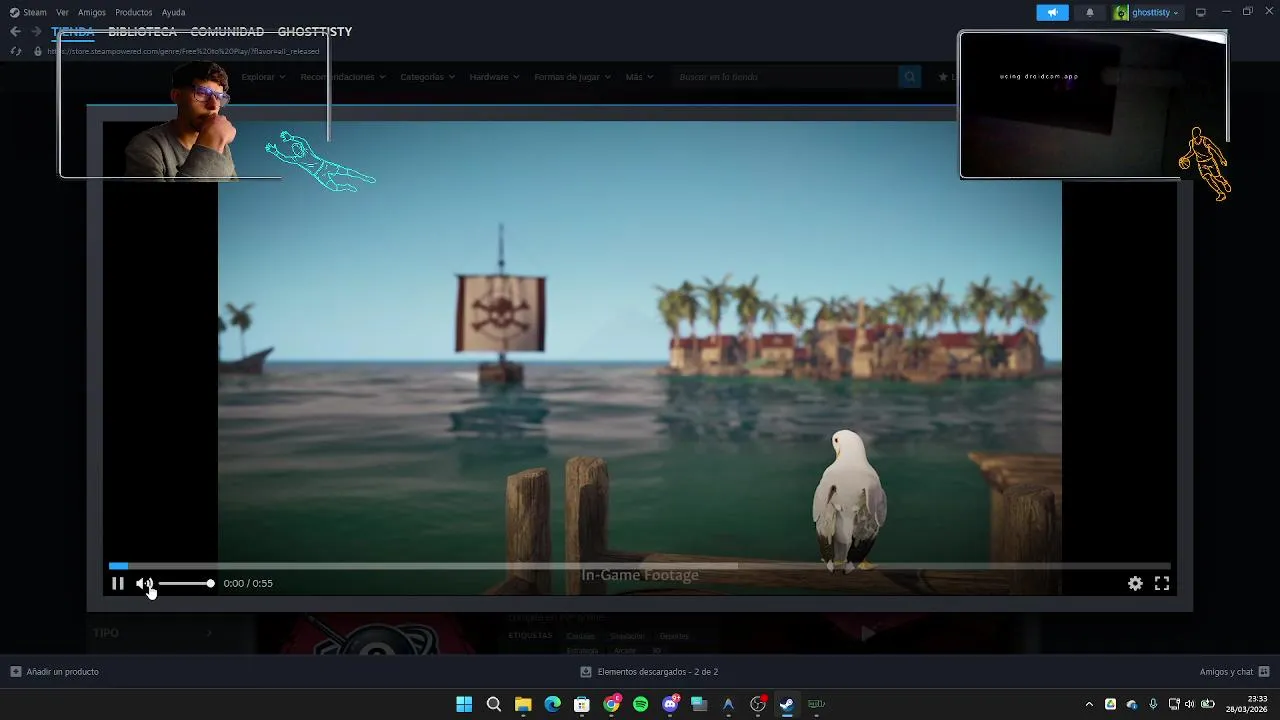This screenshot has height=720, width=1280.
Task: Click the store URL address field
Action: (x=183, y=51)
